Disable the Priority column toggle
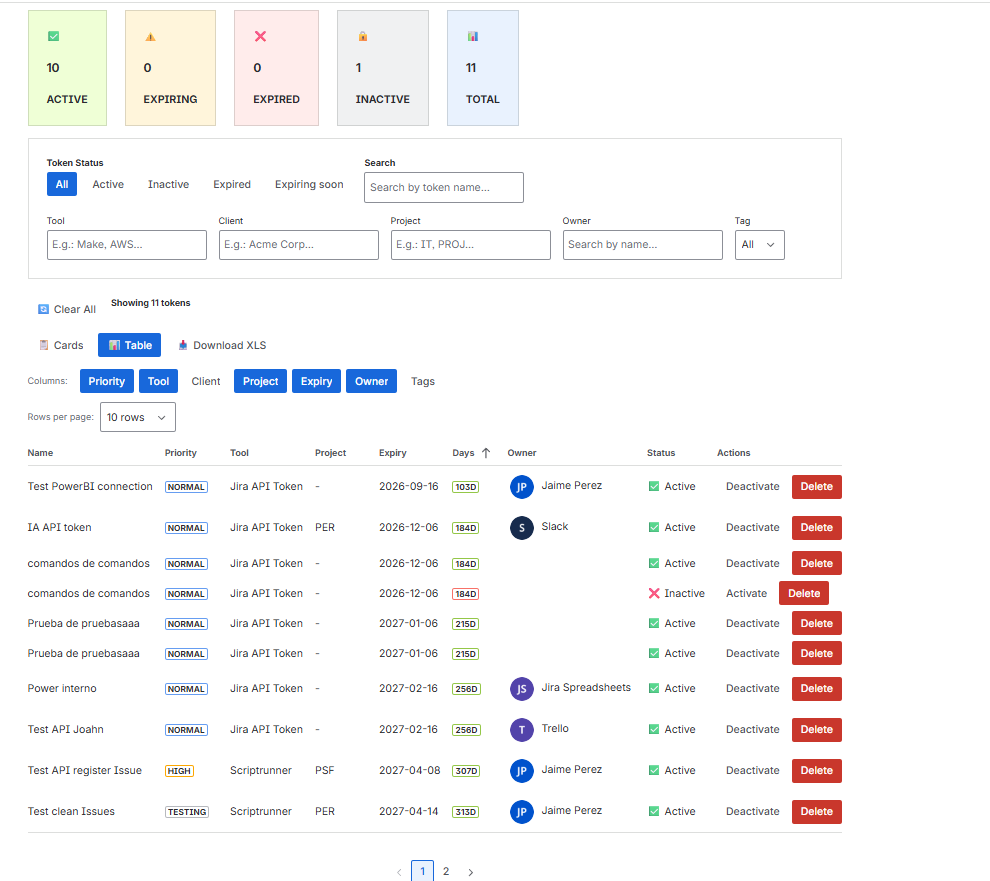This screenshot has height=881, width=990. pyautogui.click(x=107, y=381)
